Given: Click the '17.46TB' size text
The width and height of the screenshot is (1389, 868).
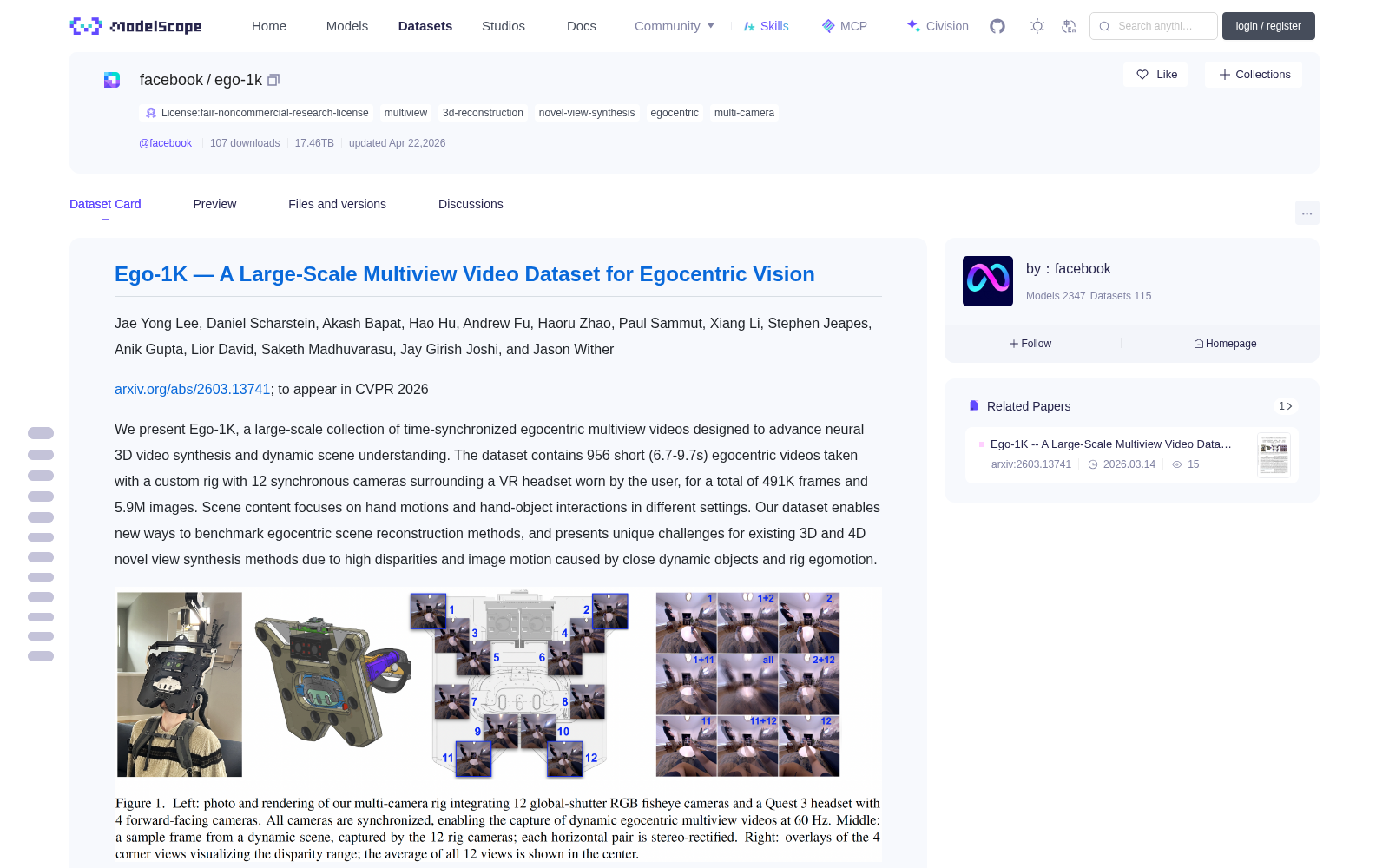Looking at the screenshot, I should click(x=314, y=143).
